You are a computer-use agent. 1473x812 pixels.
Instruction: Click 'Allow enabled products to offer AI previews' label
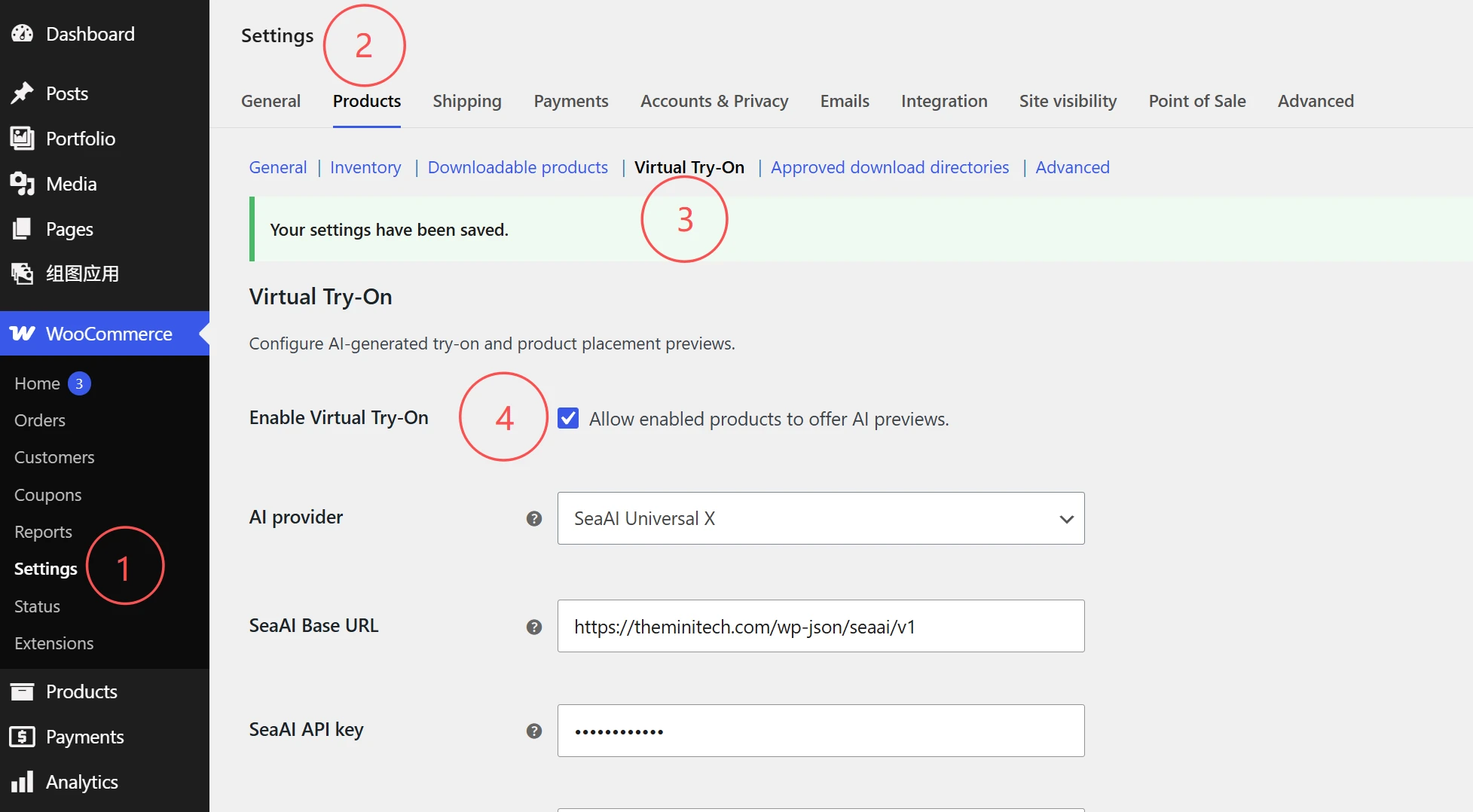pyautogui.click(x=769, y=419)
